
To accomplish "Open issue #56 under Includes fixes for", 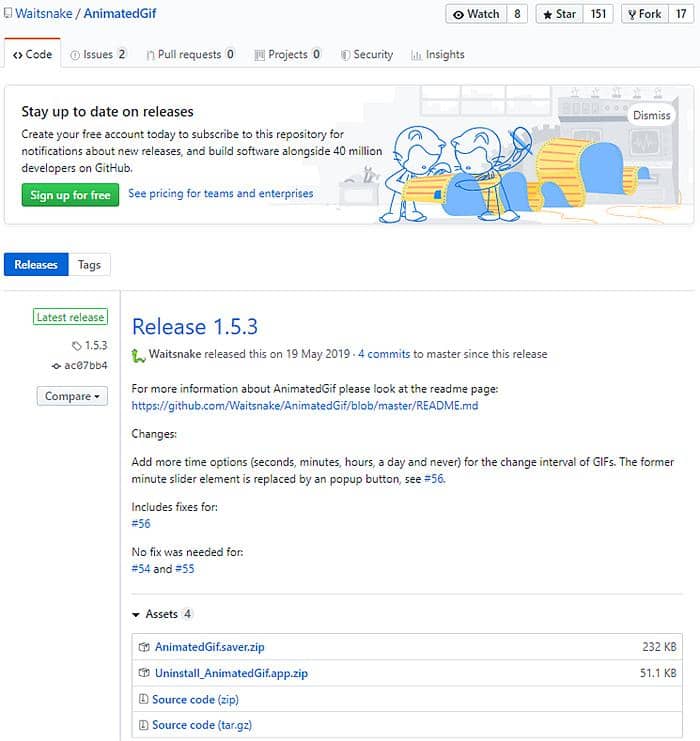I will pos(141,524).
